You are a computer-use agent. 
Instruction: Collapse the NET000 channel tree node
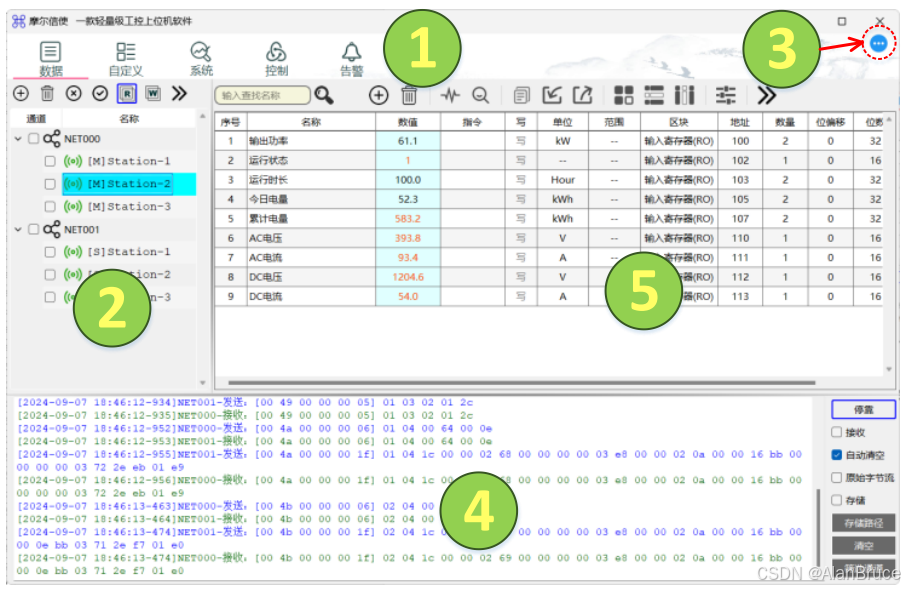click(x=19, y=139)
